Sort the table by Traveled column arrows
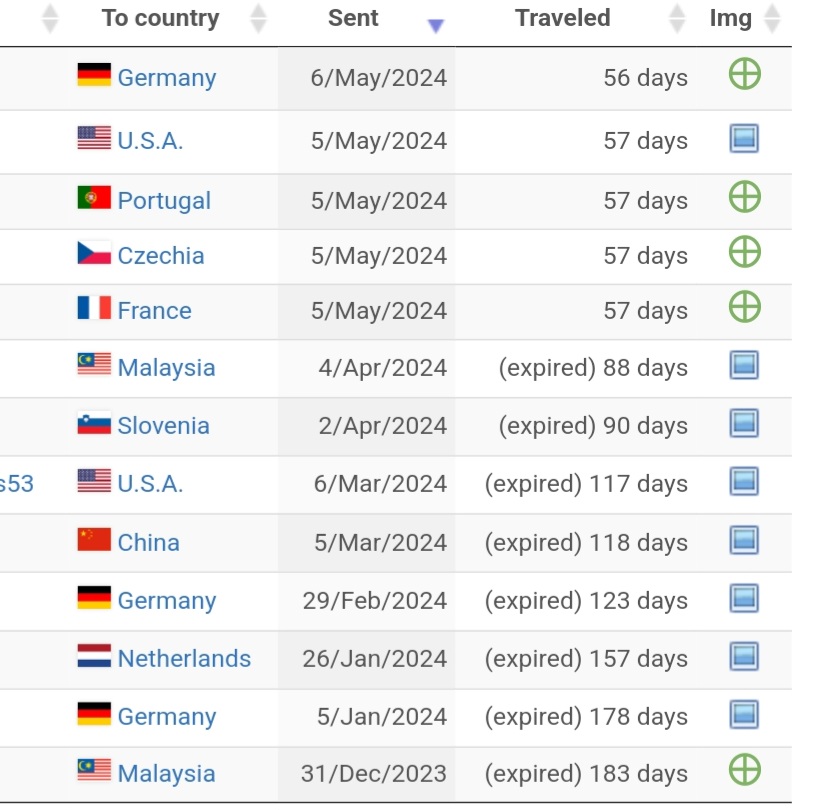The height and width of the screenshot is (810, 817). tap(677, 19)
